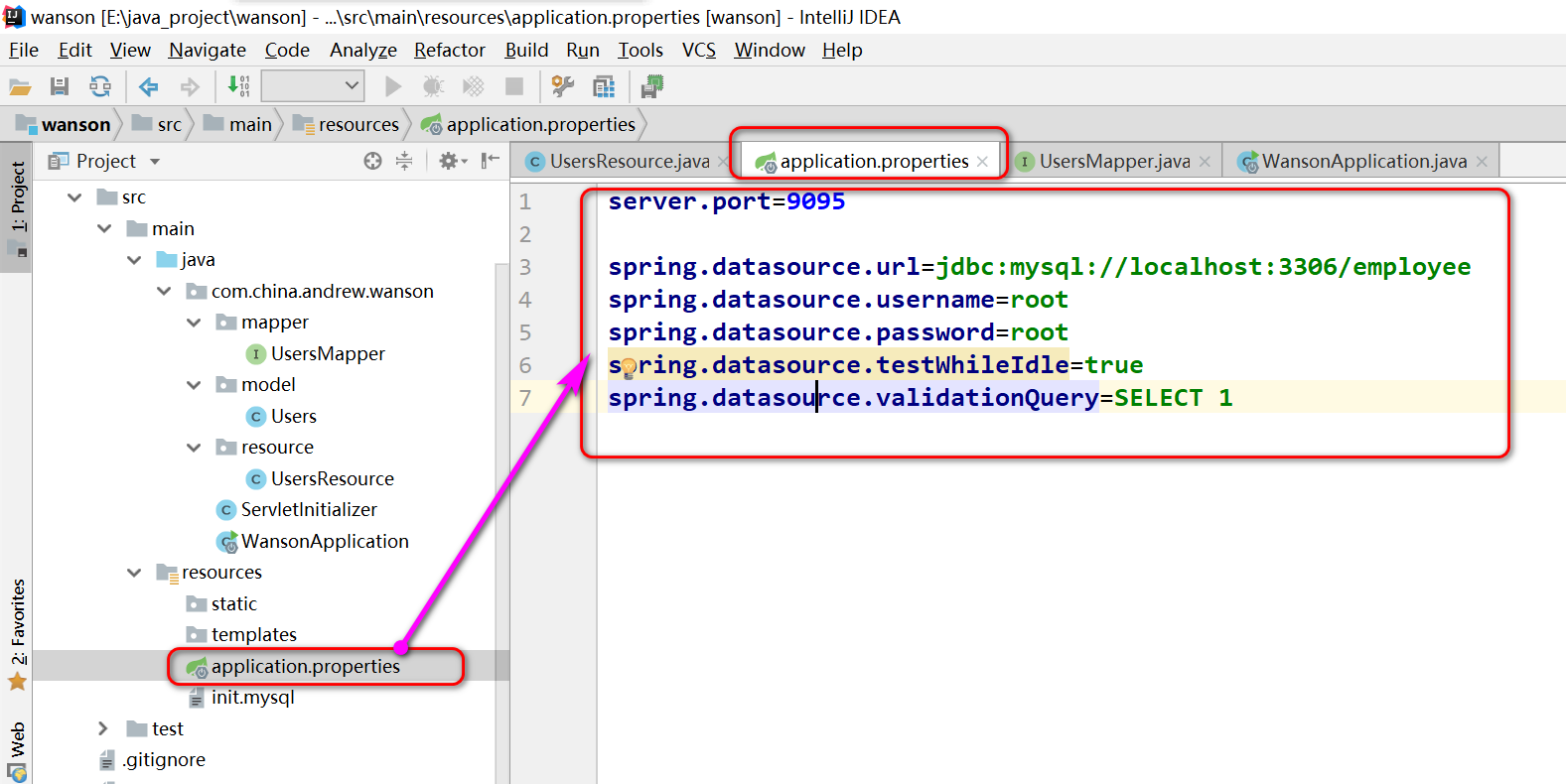Viewport: 1566px width, 784px height.
Task: Open the Web side tool tab
Action: click(17, 750)
